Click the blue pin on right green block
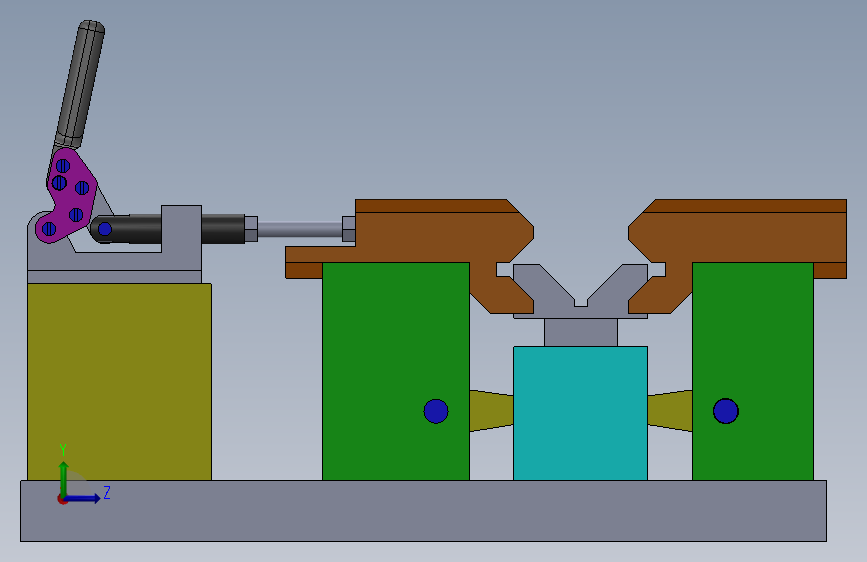Screen dimensions: 867x562 coord(725,411)
